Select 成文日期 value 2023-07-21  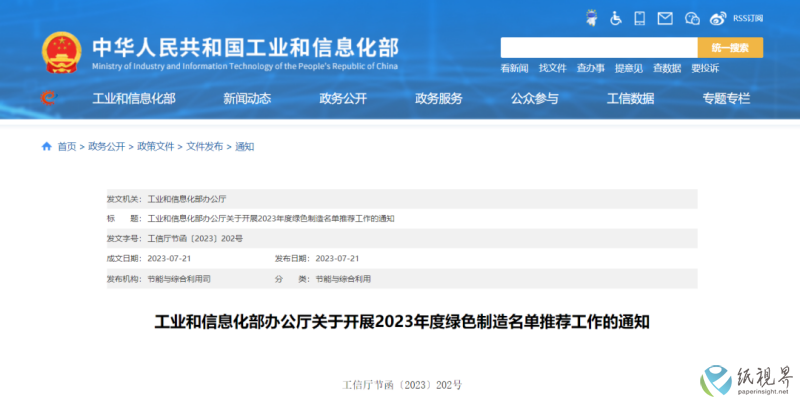coord(169,258)
